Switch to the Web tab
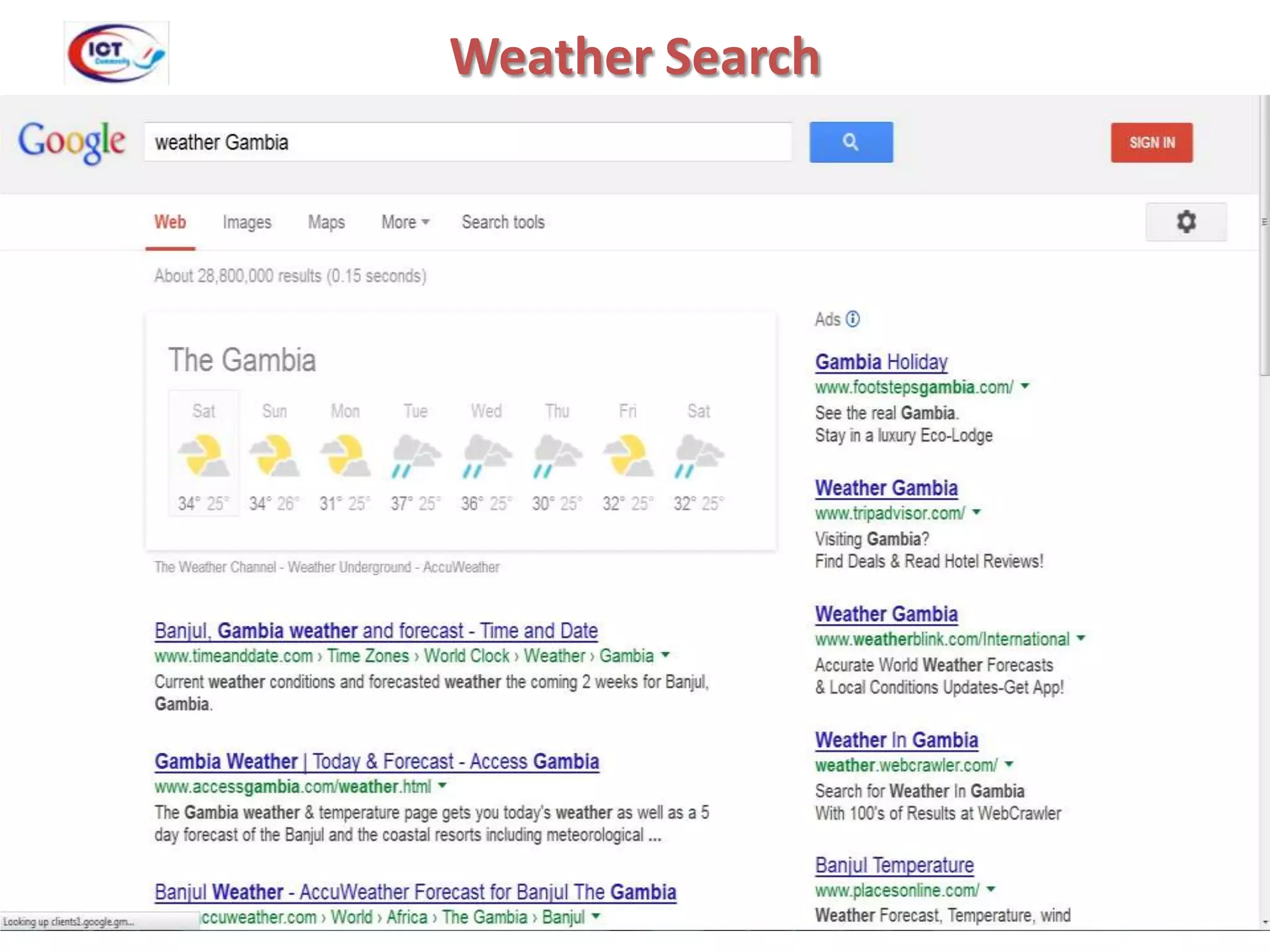The height and width of the screenshot is (952, 1270). pos(170,222)
